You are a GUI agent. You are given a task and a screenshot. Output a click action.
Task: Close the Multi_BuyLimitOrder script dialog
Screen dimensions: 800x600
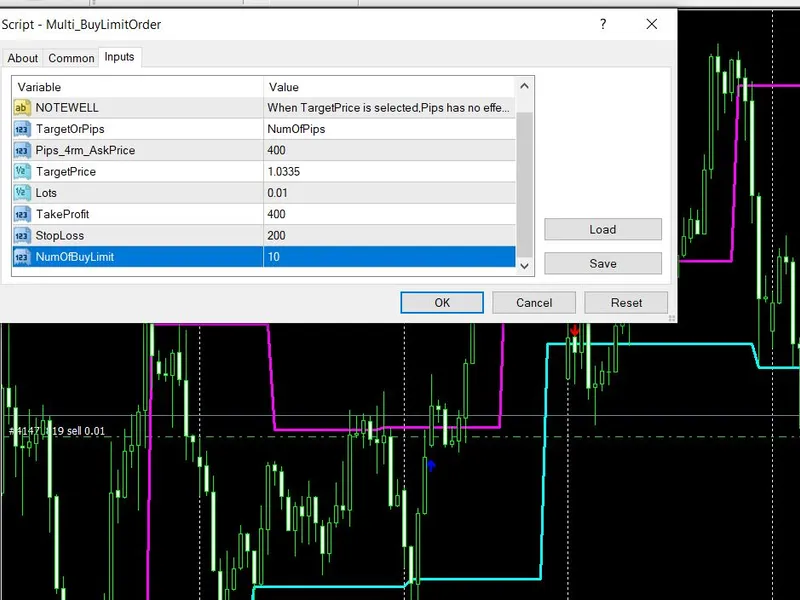[x=652, y=24]
